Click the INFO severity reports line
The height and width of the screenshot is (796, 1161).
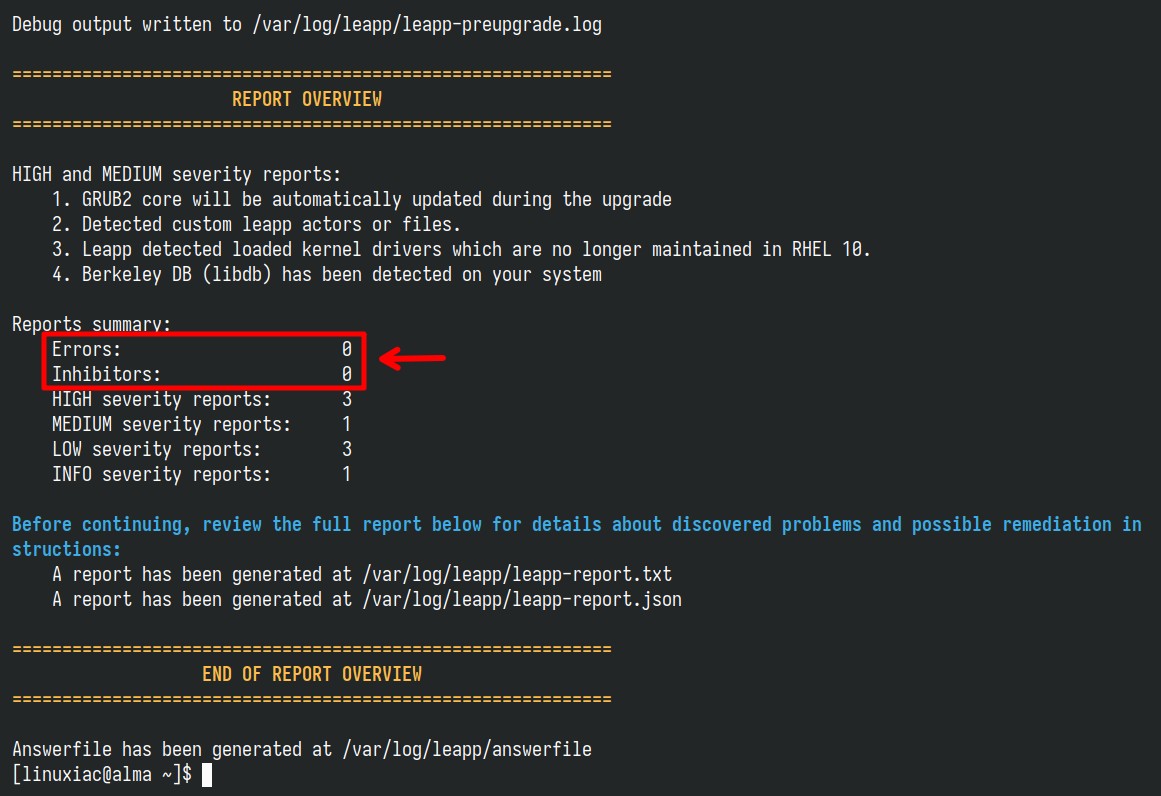[201, 475]
